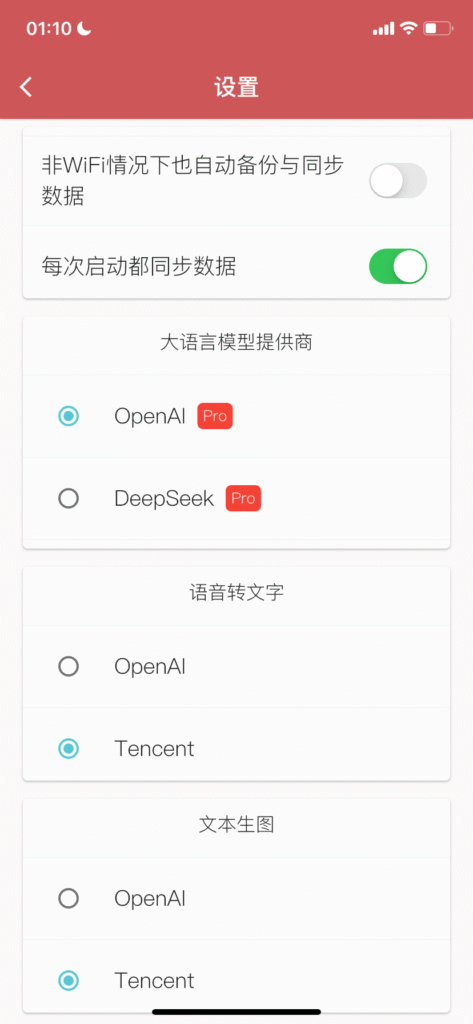The width and height of the screenshot is (473, 1024).
Task: Select the DeepSeek radio button
Action: pos(69,499)
